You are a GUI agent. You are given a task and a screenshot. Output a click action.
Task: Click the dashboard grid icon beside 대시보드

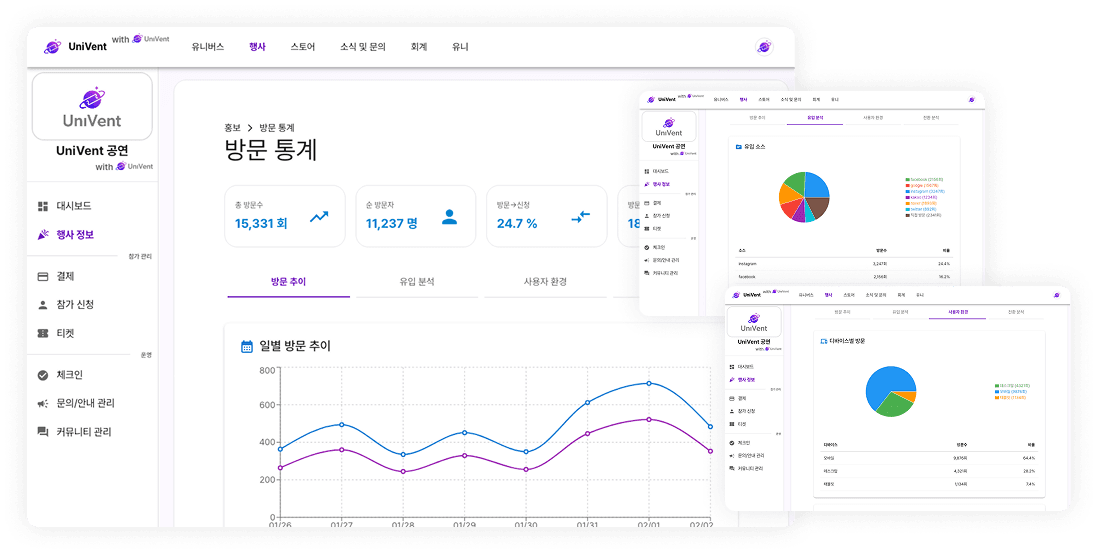click(x=43, y=206)
